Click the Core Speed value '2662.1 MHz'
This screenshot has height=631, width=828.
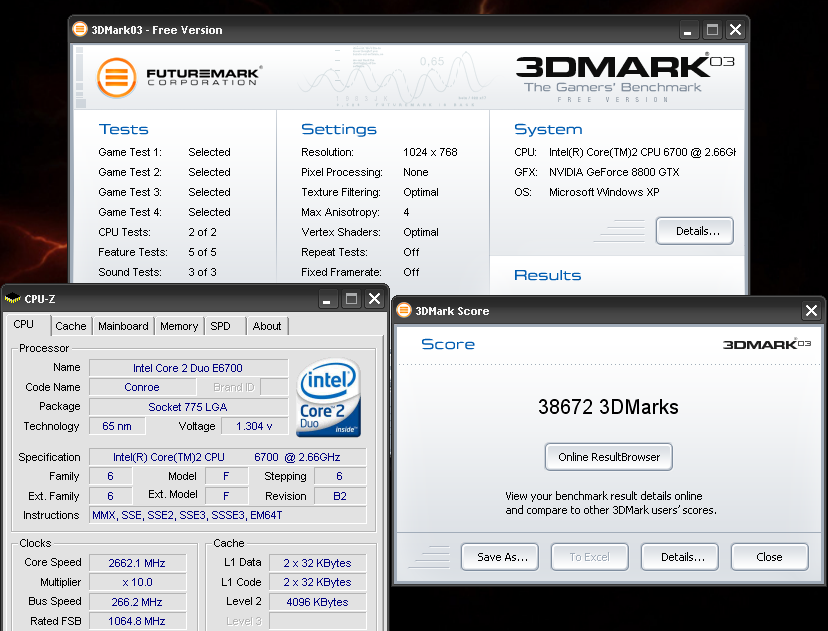point(137,563)
